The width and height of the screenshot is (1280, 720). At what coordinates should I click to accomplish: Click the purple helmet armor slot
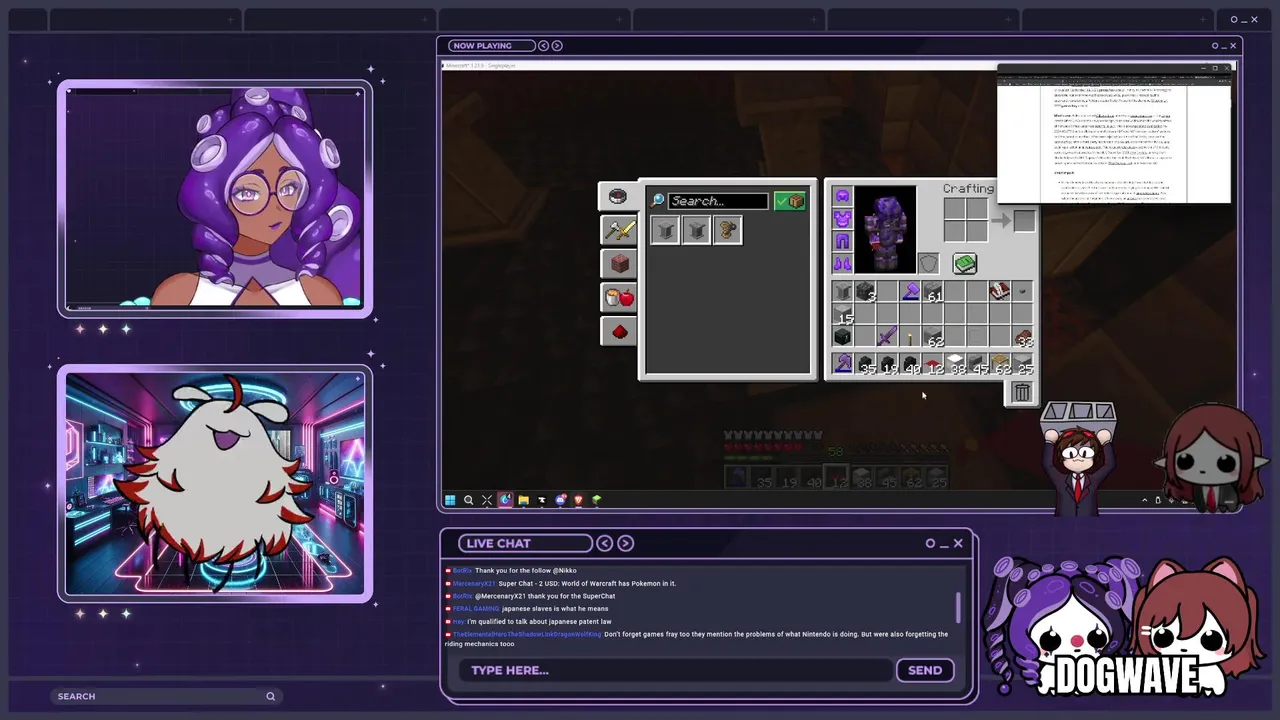coord(842,195)
